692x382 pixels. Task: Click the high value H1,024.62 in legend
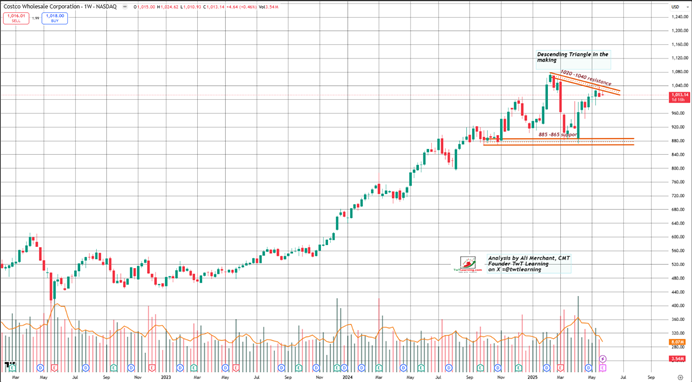168,7
